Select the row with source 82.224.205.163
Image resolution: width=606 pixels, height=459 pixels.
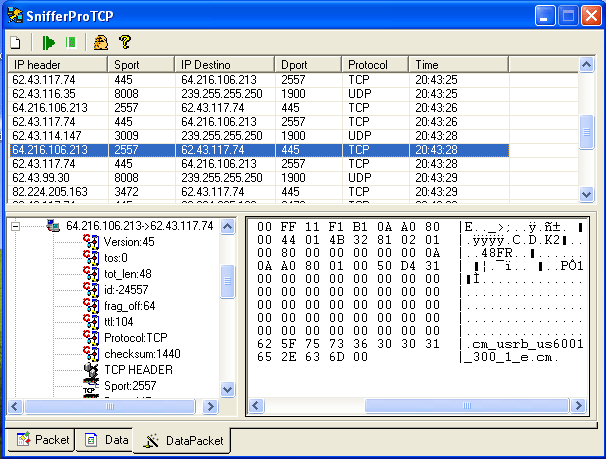coord(50,191)
